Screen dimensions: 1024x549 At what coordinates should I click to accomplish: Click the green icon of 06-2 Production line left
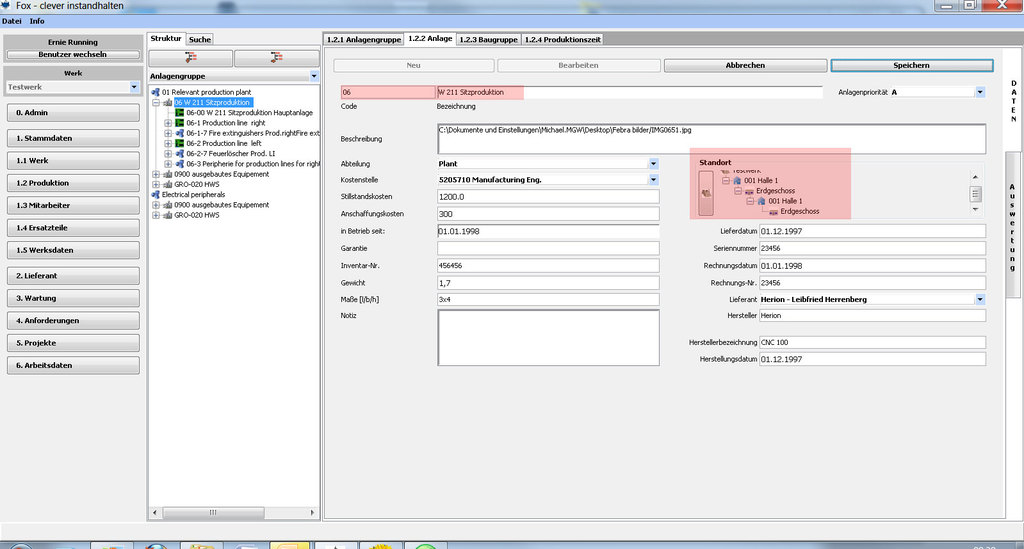[x=180, y=143]
